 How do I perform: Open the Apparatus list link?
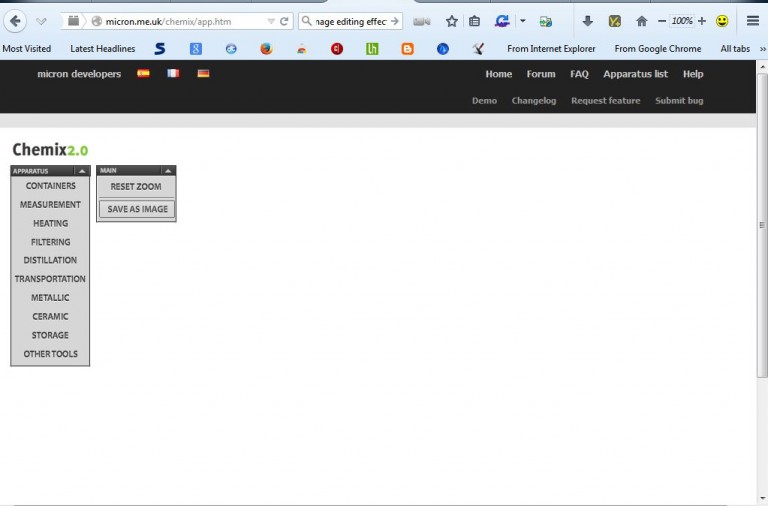pyautogui.click(x=635, y=74)
